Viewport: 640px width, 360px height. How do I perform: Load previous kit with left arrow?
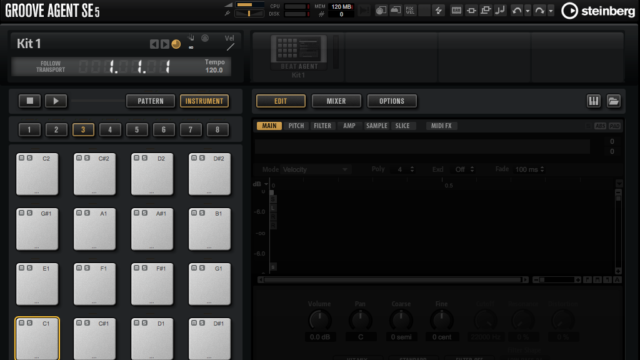click(x=154, y=44)
